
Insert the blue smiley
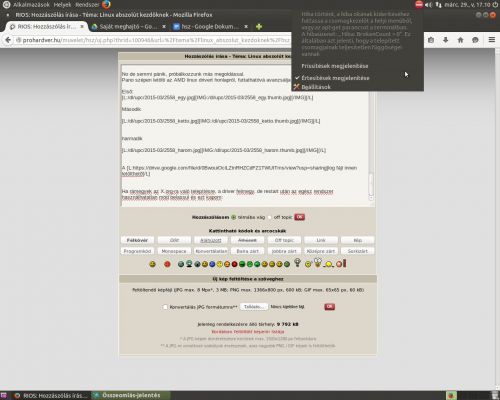click(x=212, y=264)
